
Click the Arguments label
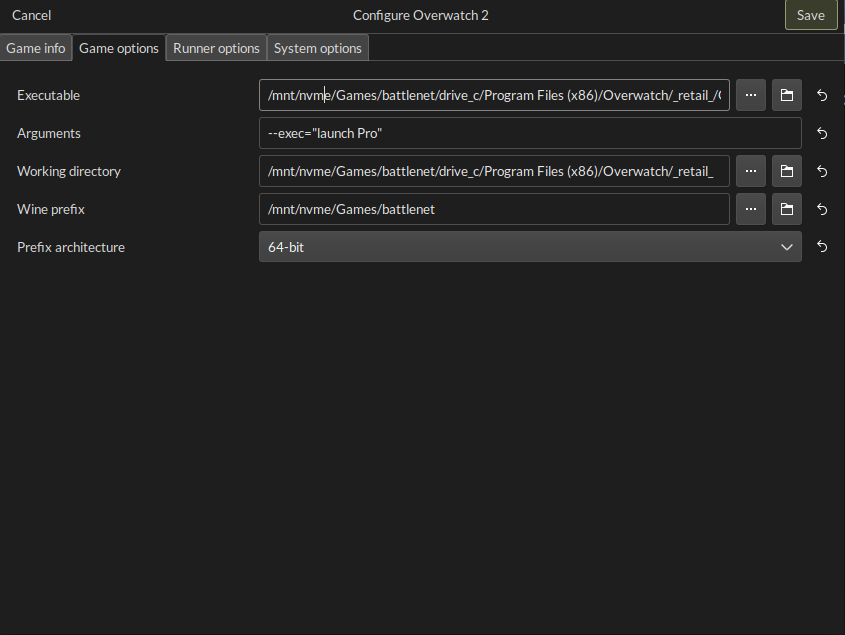(49, 133)
